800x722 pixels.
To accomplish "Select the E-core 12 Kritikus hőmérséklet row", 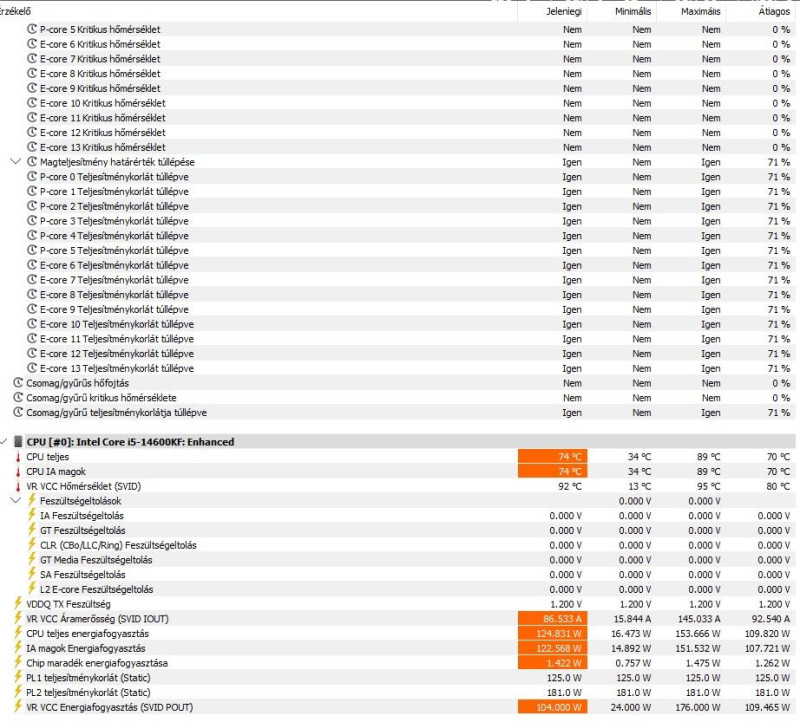I will point(398,132).
